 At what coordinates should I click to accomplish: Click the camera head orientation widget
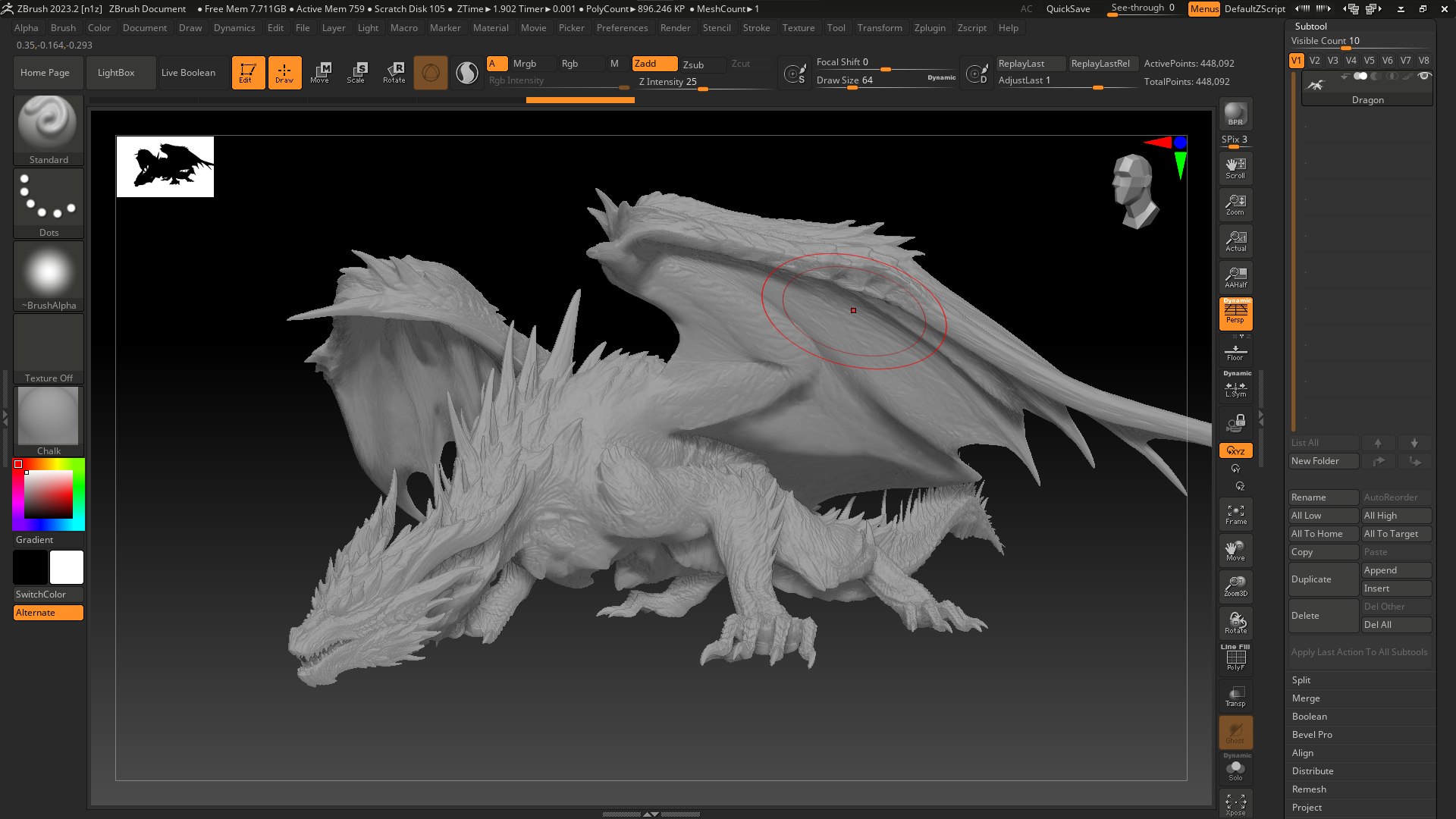point(1134,191)
